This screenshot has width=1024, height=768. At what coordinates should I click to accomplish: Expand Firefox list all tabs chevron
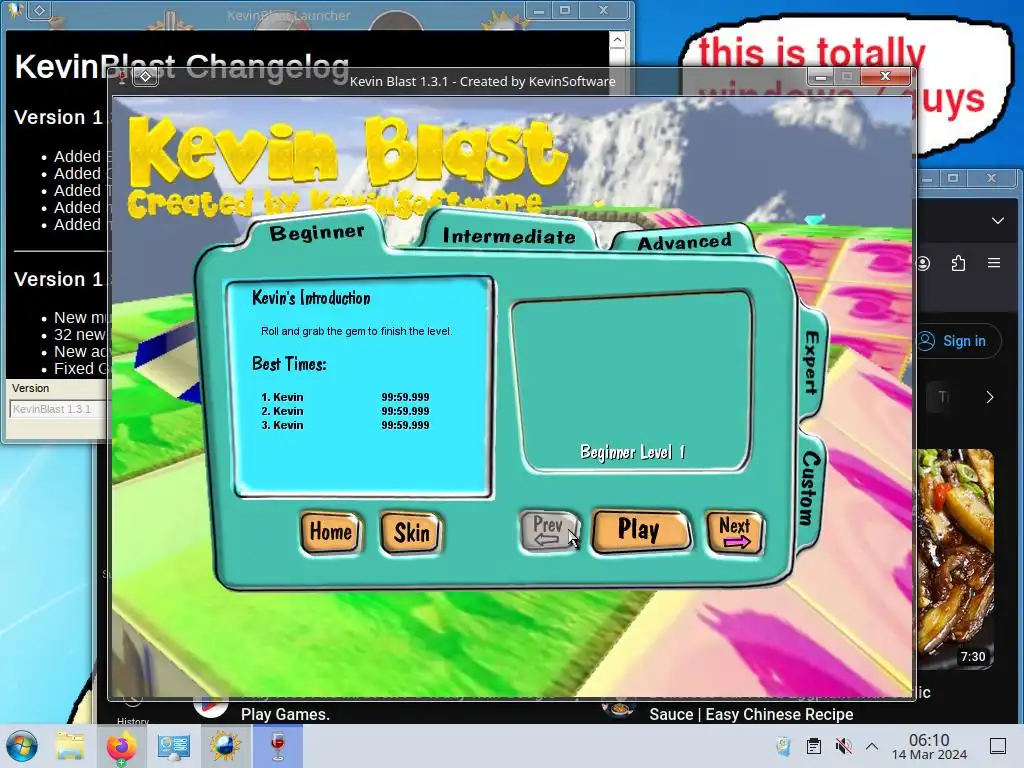[998, 221]
